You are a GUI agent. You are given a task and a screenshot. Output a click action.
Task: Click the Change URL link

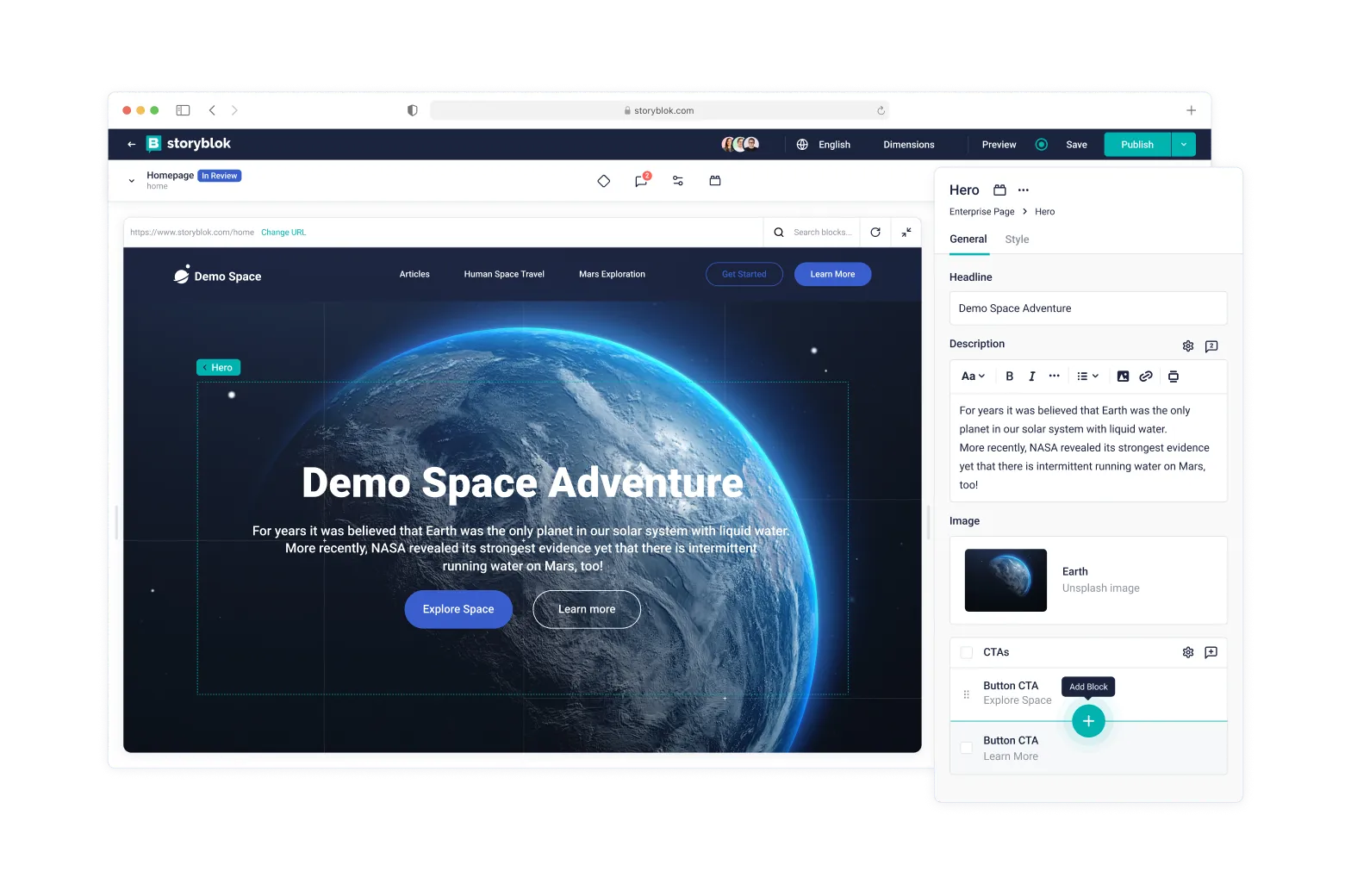pyautogui.click(x=283, y=233)
